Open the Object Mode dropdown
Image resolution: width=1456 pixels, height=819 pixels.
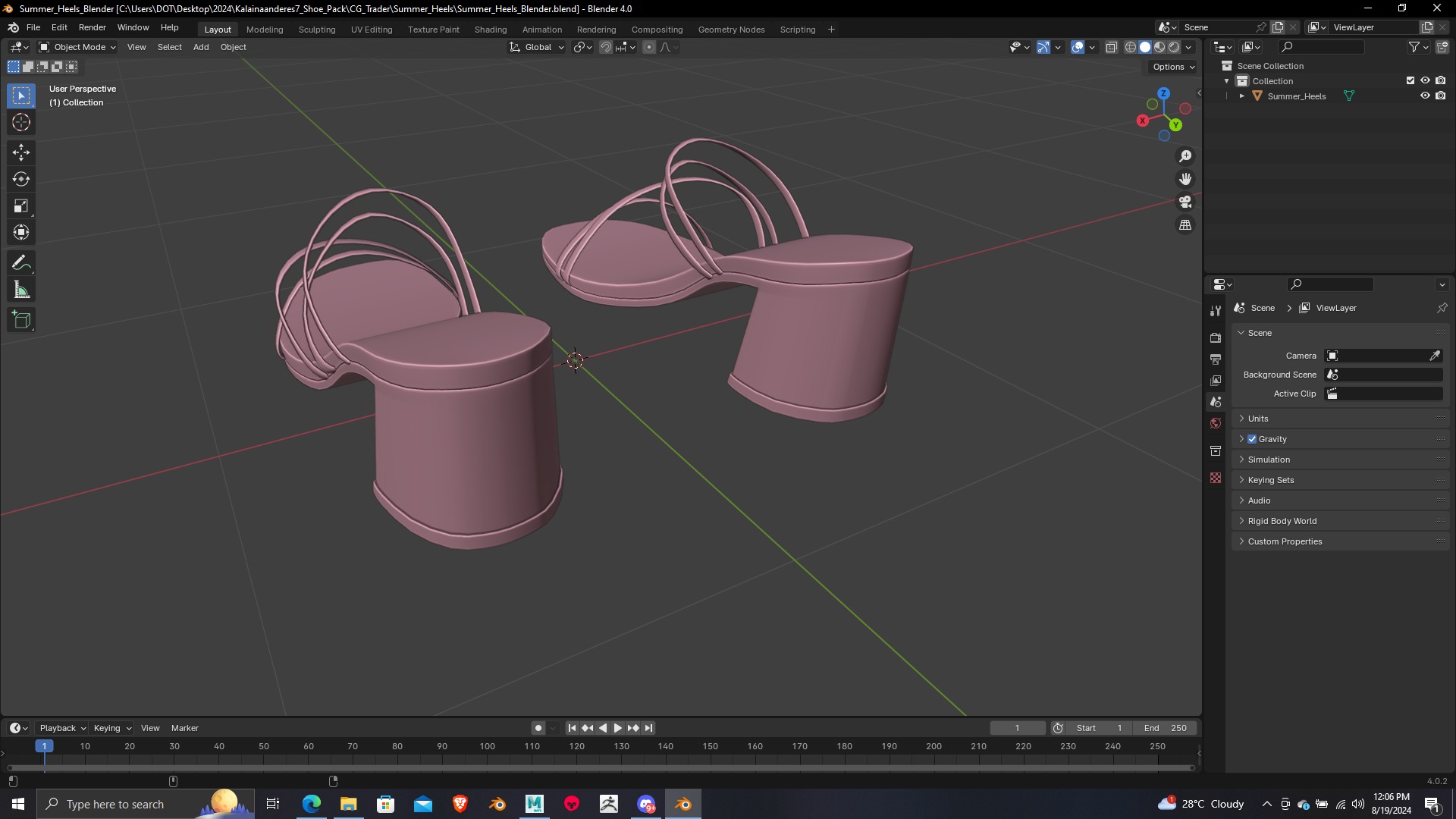click(77, 47)
